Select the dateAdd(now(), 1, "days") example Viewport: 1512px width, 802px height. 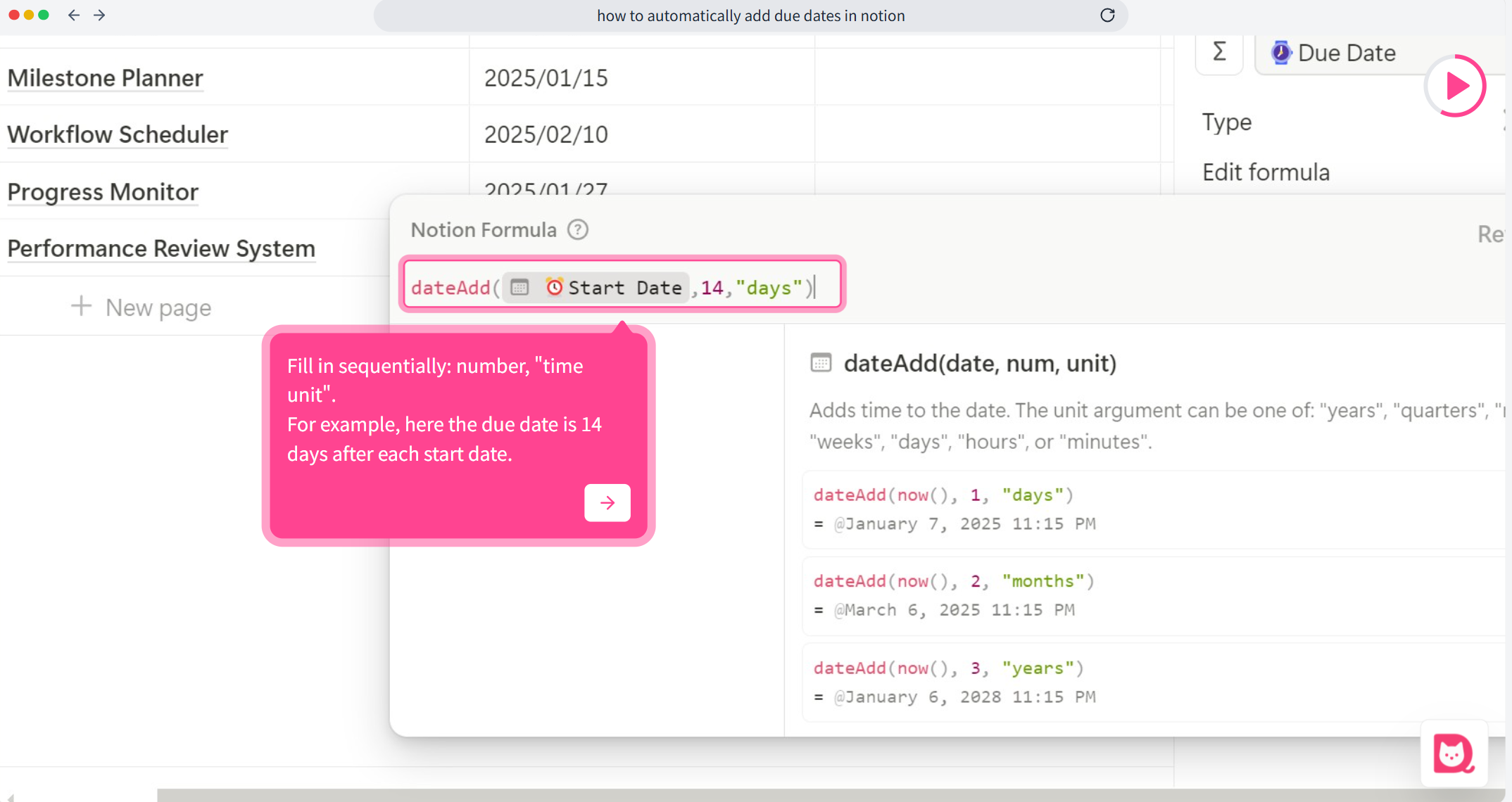tap(943, 495)
